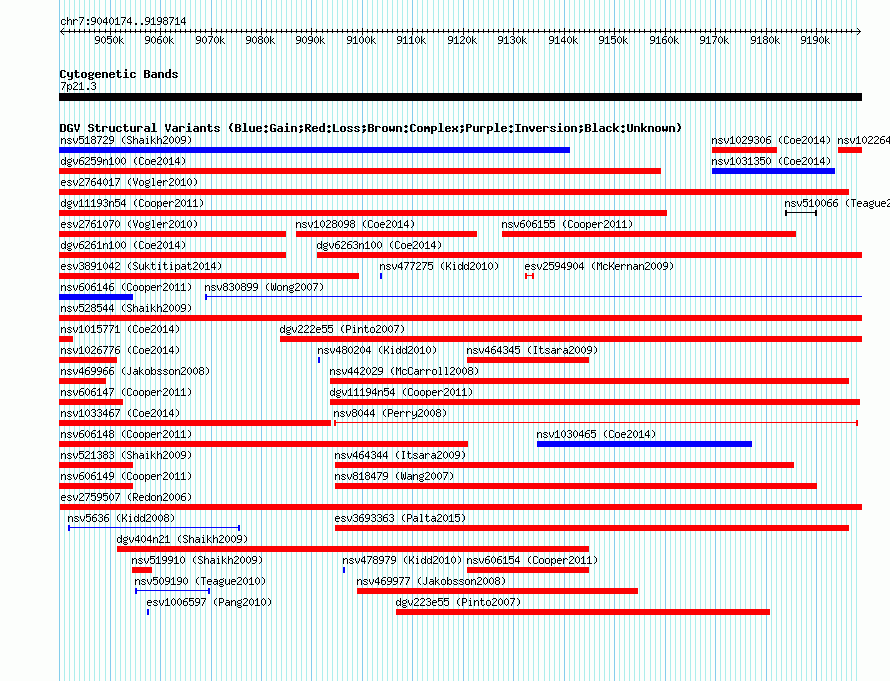The image size is (890, 681).
Task: Open nsv1033467 (Coe2014) label
Action: (x=120, y=413)
